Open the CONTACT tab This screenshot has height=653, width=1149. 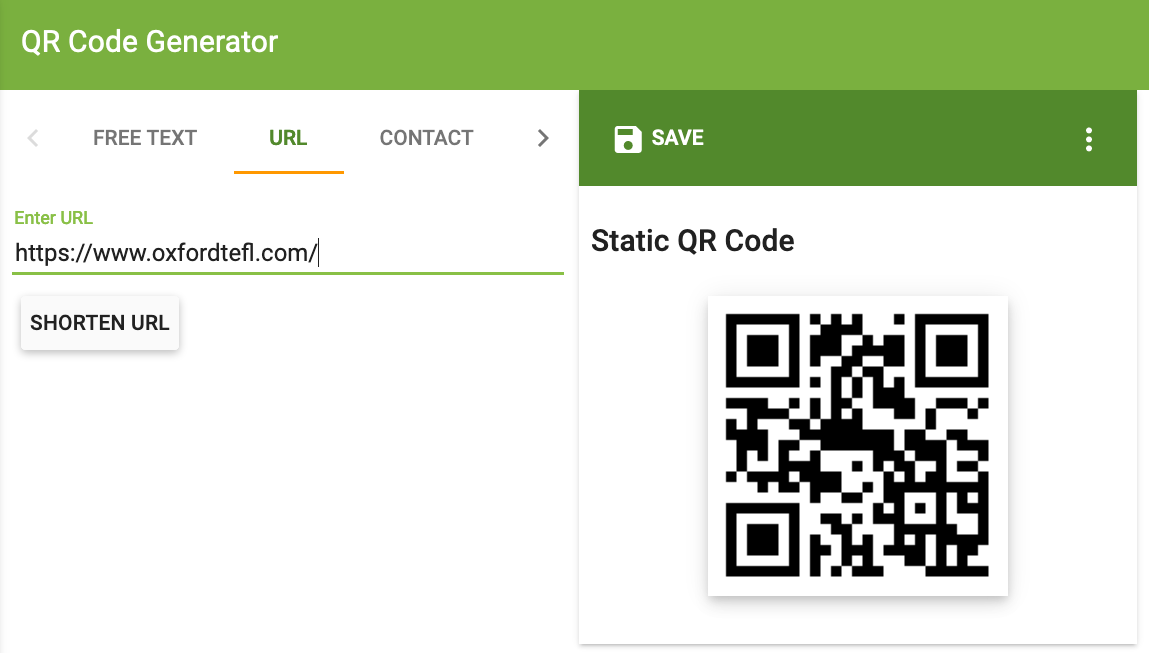click(426, 138)
